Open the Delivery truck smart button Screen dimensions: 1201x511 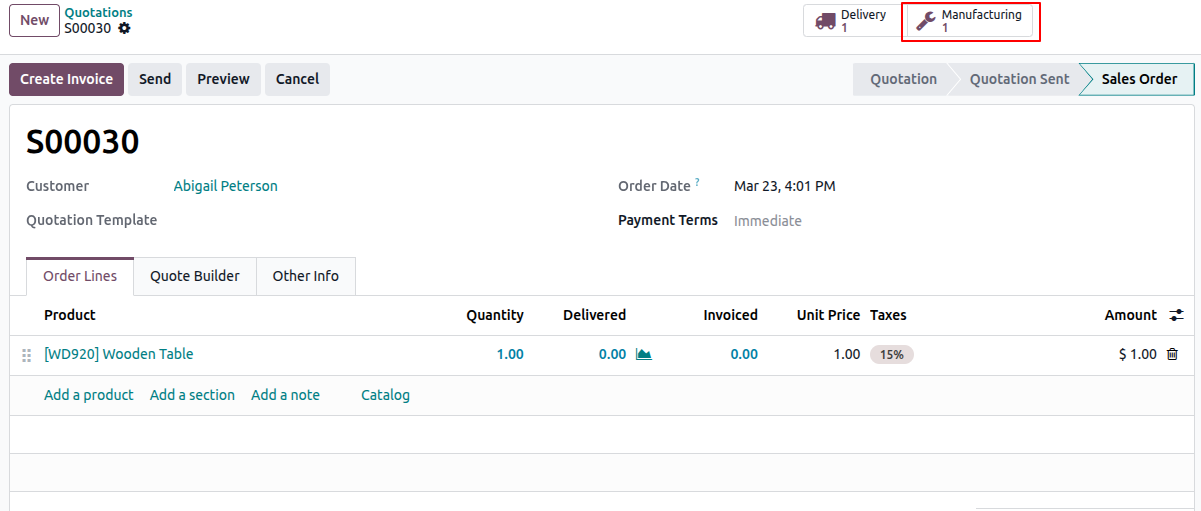click(x=855, y=21)
